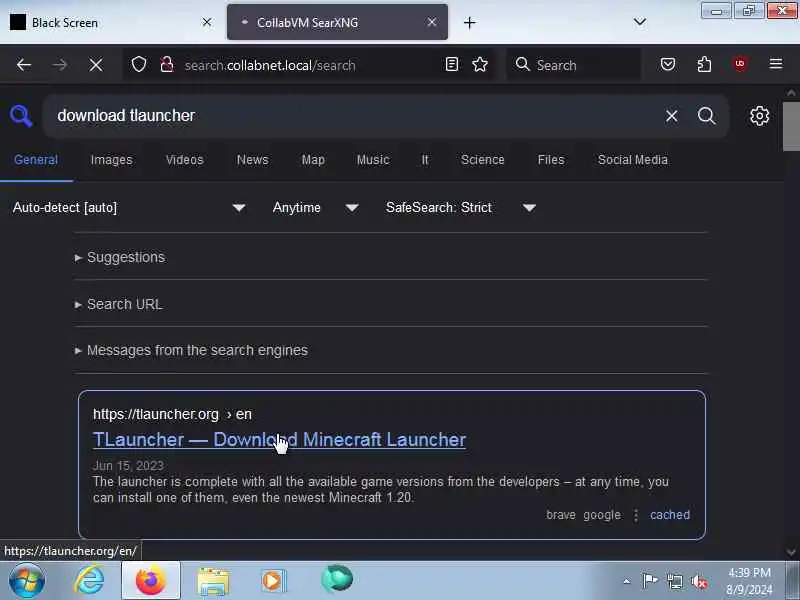Close the CollabVM SearXNG tab

[432, 22]
